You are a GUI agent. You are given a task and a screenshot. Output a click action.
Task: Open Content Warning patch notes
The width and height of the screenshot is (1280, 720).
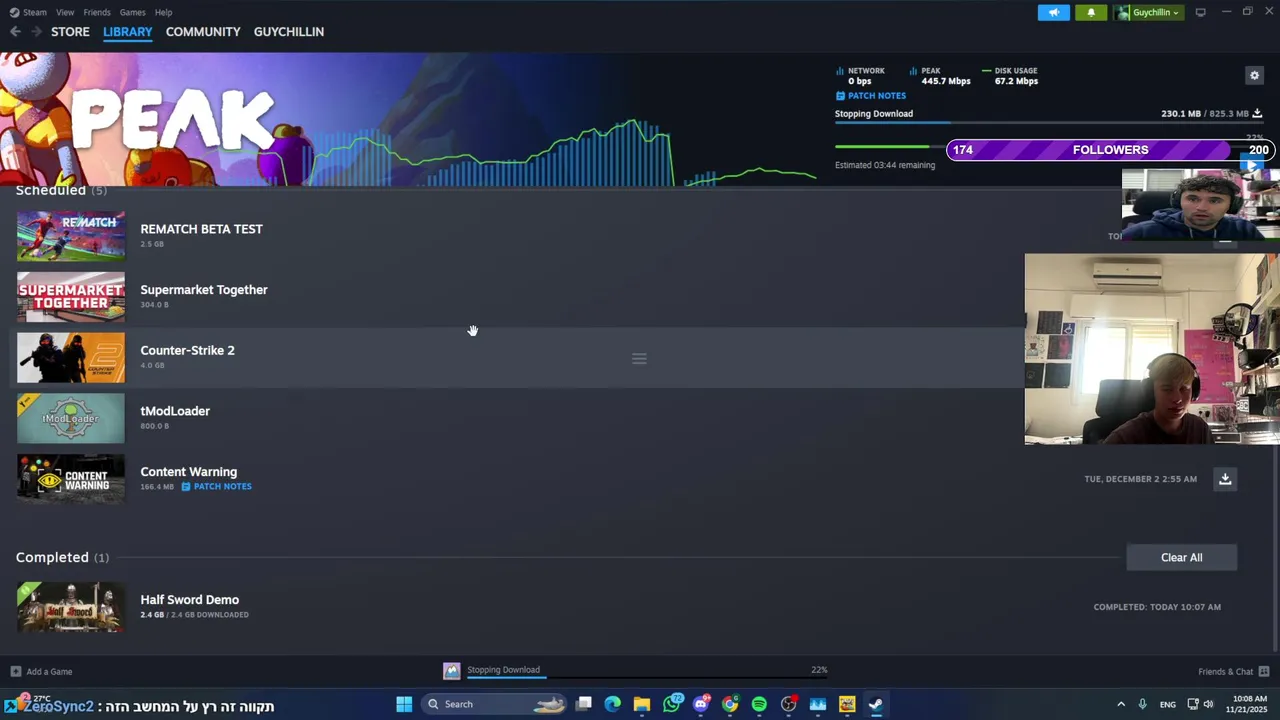(x=216, y=487)
